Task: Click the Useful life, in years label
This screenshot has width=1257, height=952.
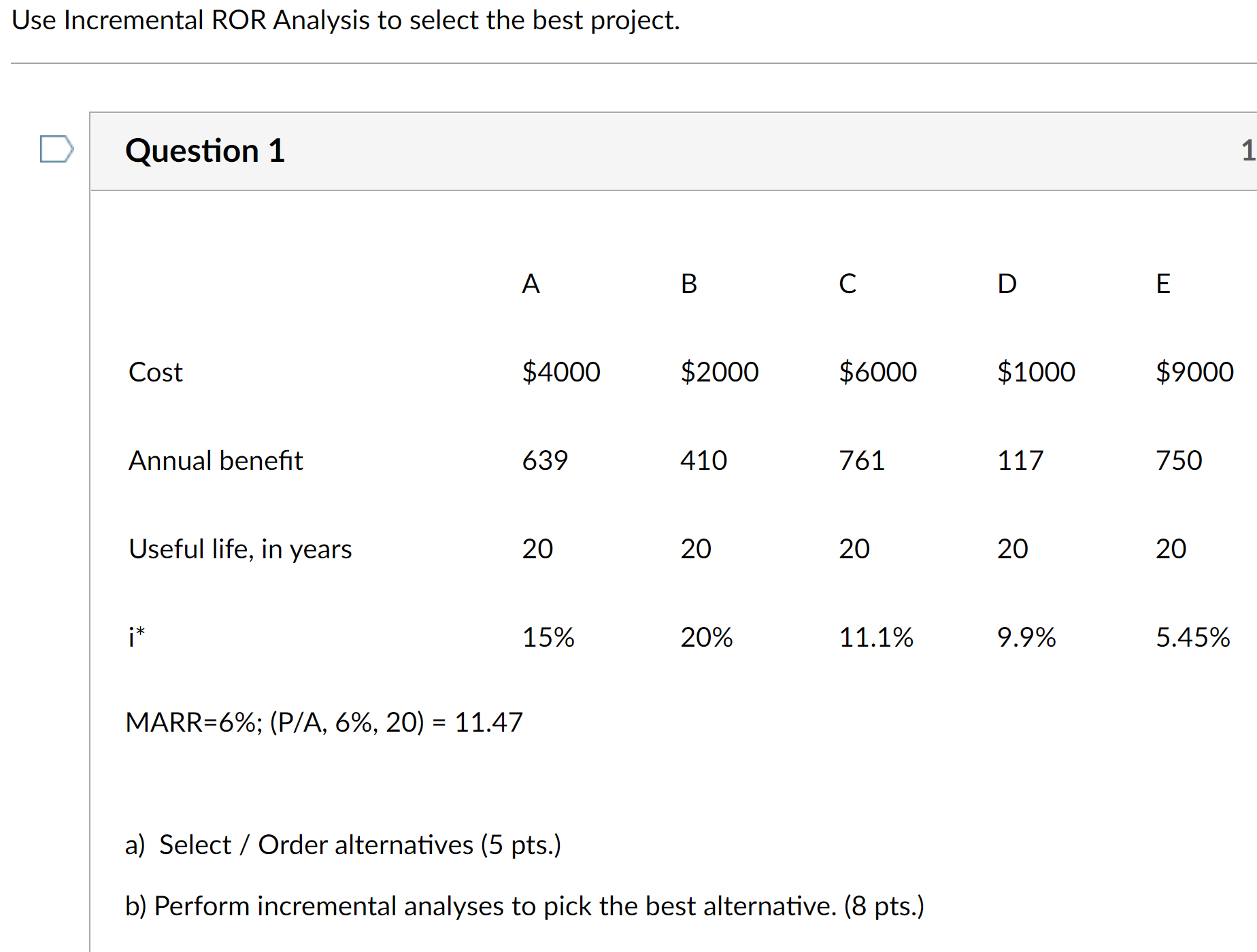Action: (x=239, y=549)
